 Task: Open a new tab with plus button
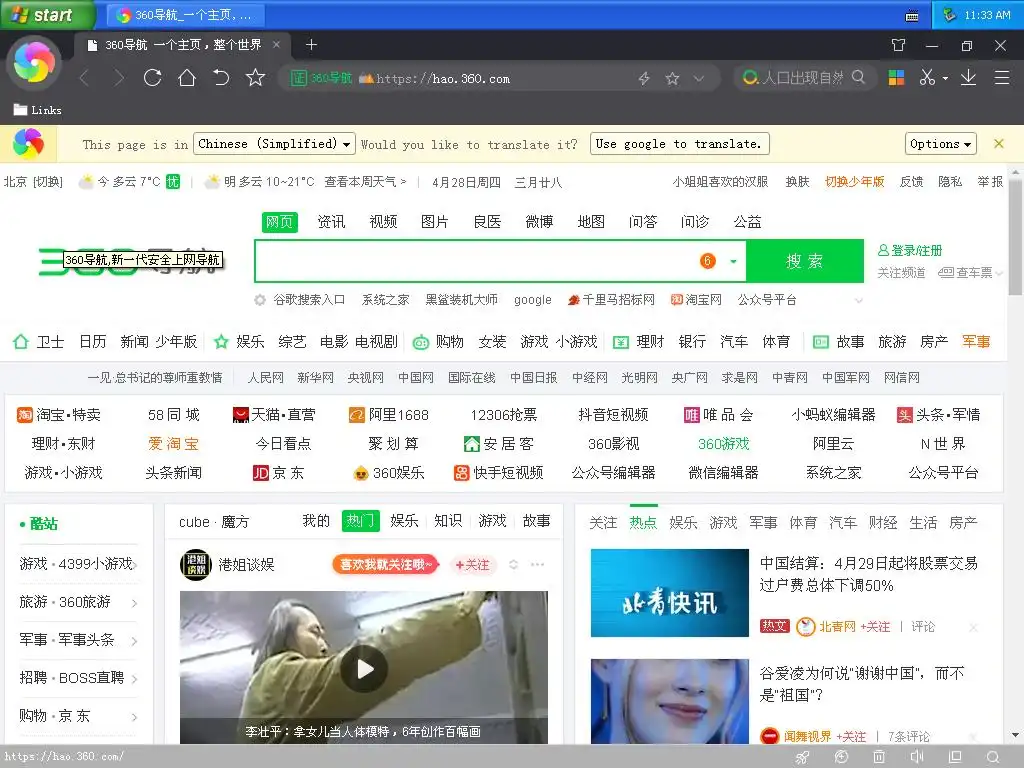(312, 44)
